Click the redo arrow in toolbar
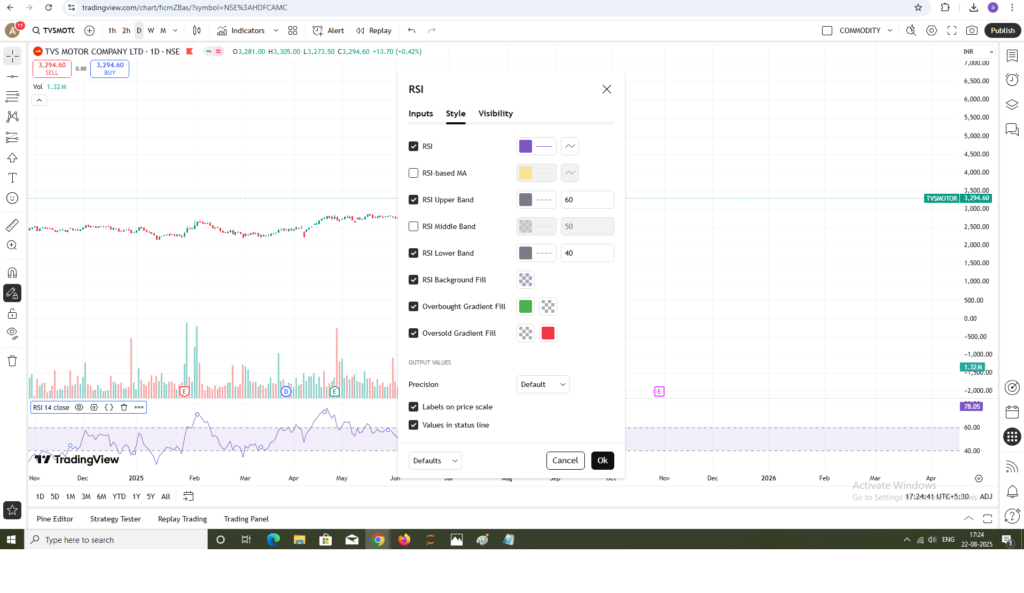Image resolution: width=1024 pixels, height=593 pixels. pos(432,31)
